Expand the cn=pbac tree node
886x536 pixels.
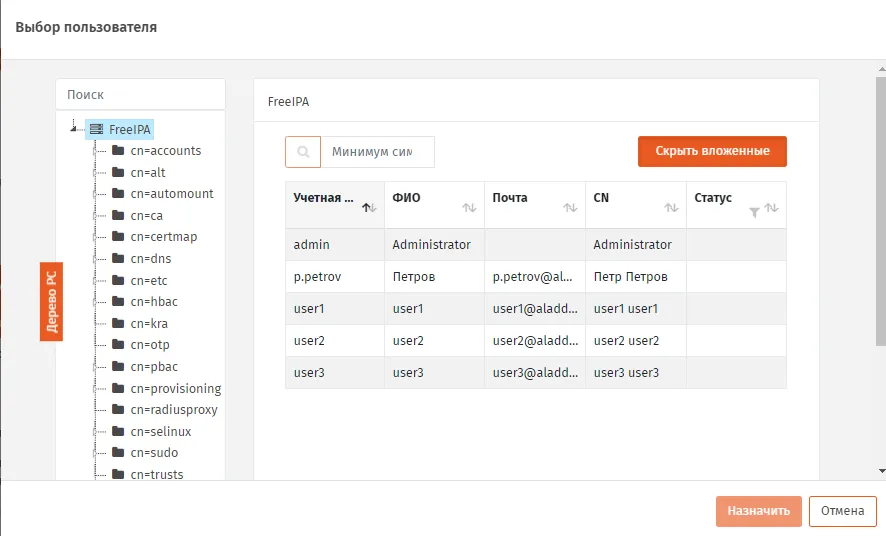tap(94, 367)
